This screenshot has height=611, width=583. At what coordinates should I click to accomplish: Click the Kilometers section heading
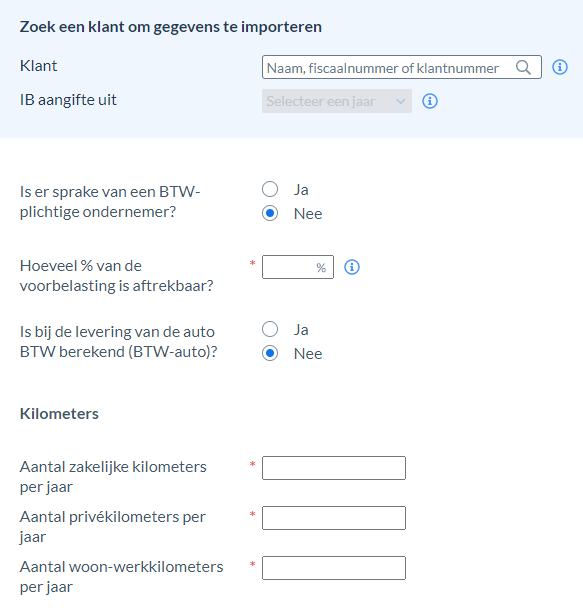click(x=59, y=414)
